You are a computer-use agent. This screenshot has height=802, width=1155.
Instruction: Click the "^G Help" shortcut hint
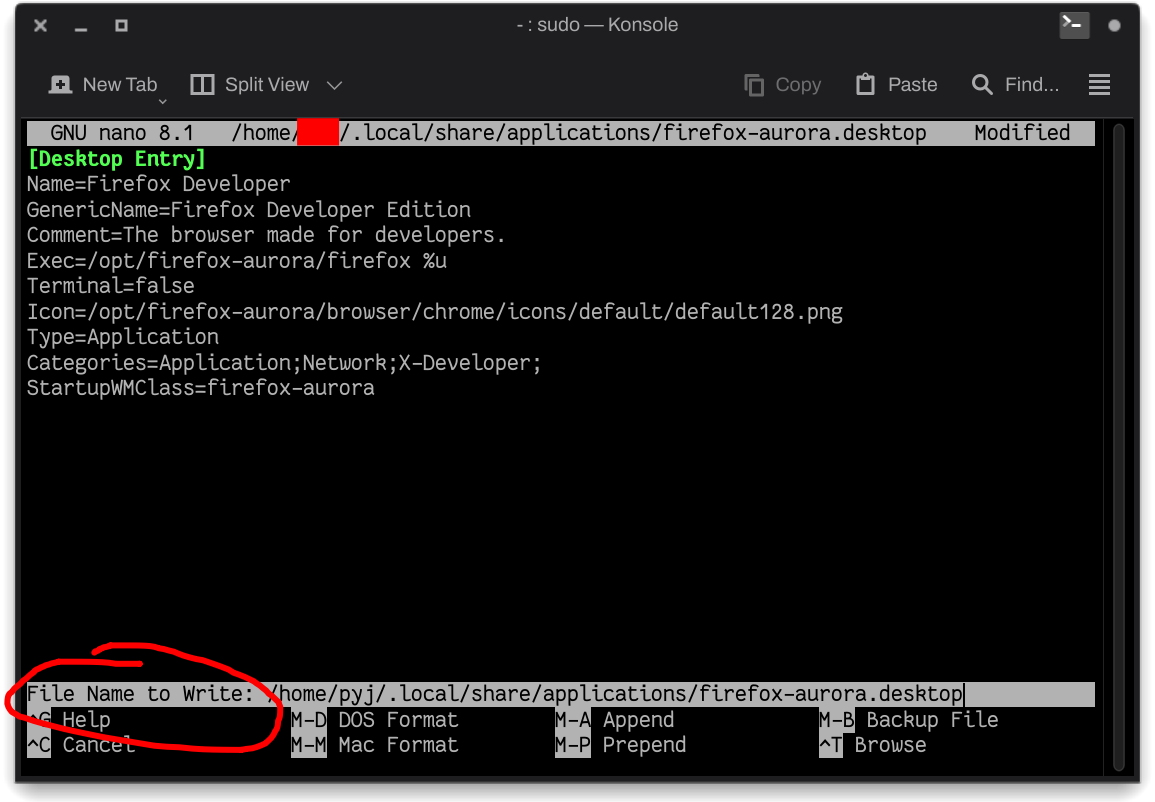[x=69, y=720]
